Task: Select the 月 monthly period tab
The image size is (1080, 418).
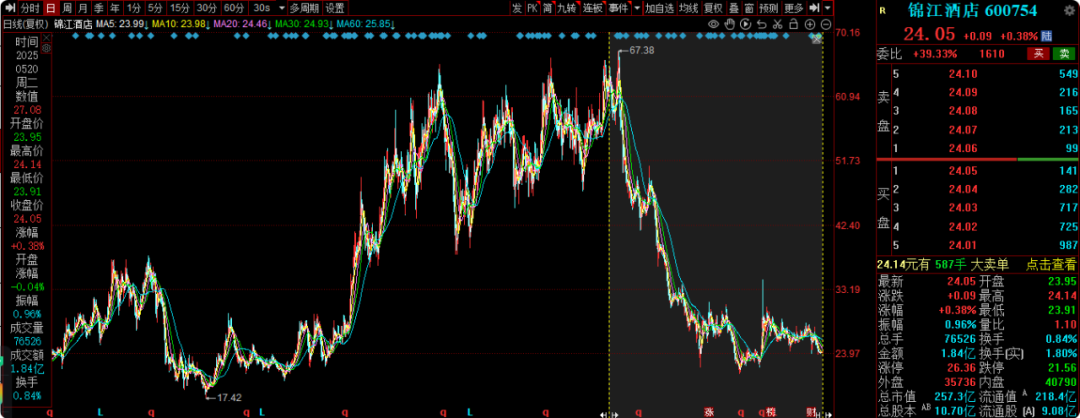Action: point(83,8)
